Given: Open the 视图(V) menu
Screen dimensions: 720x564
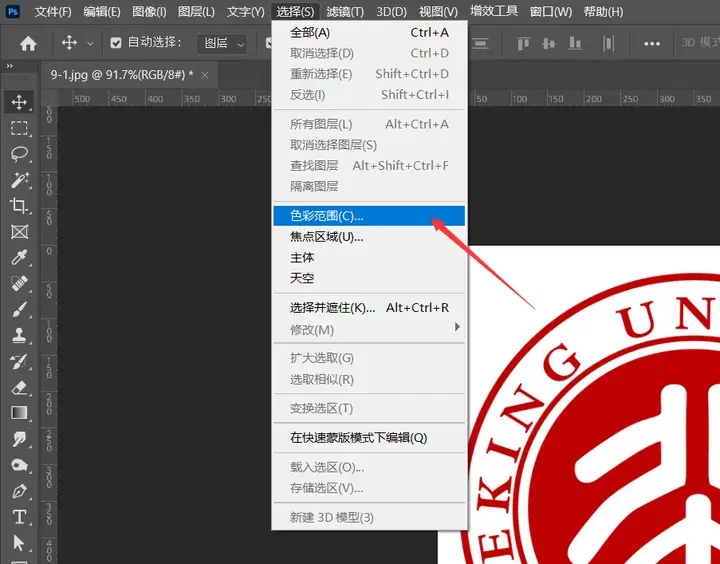Looking at the screenshot, I should pyautogui.click(x=439, y=11).
